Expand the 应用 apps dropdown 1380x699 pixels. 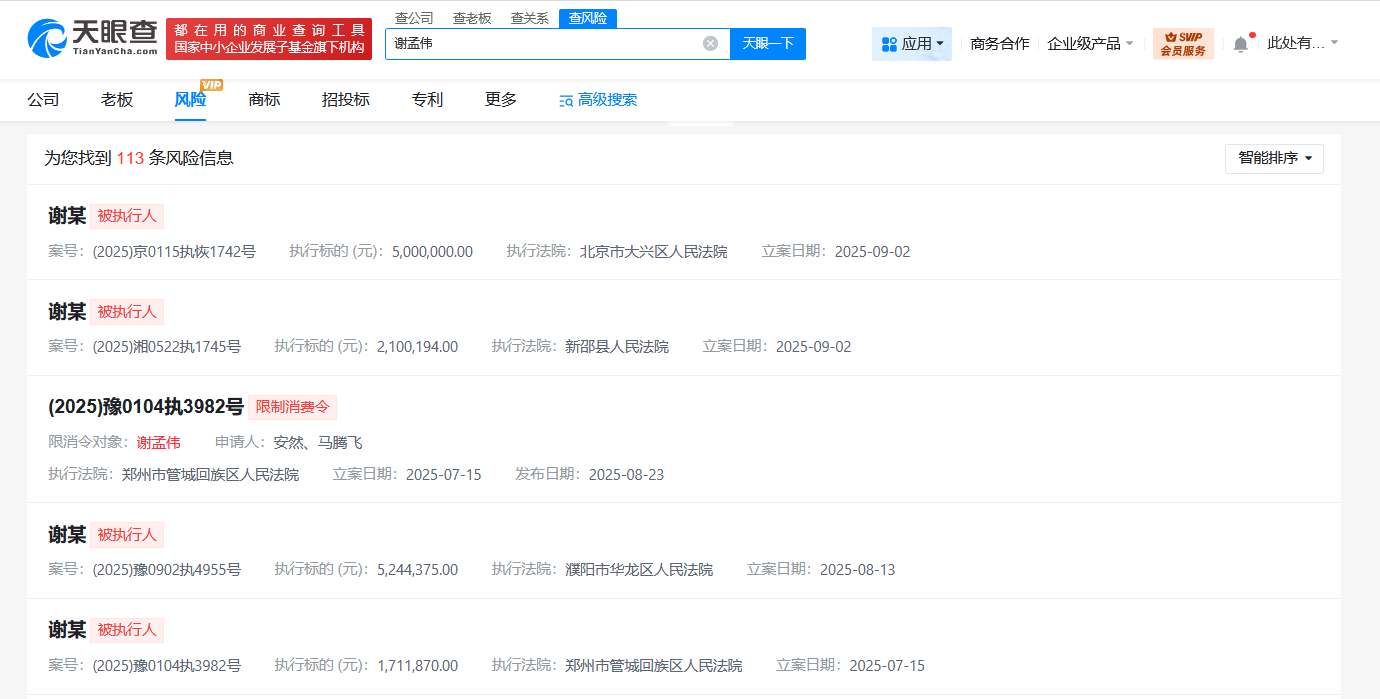pyautogui.click(x=912, y=44)
